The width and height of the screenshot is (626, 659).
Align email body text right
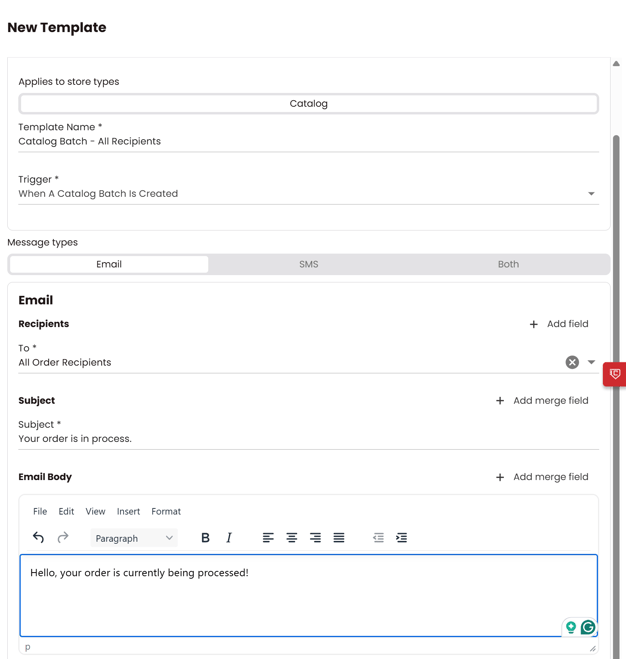click(315, 538)
